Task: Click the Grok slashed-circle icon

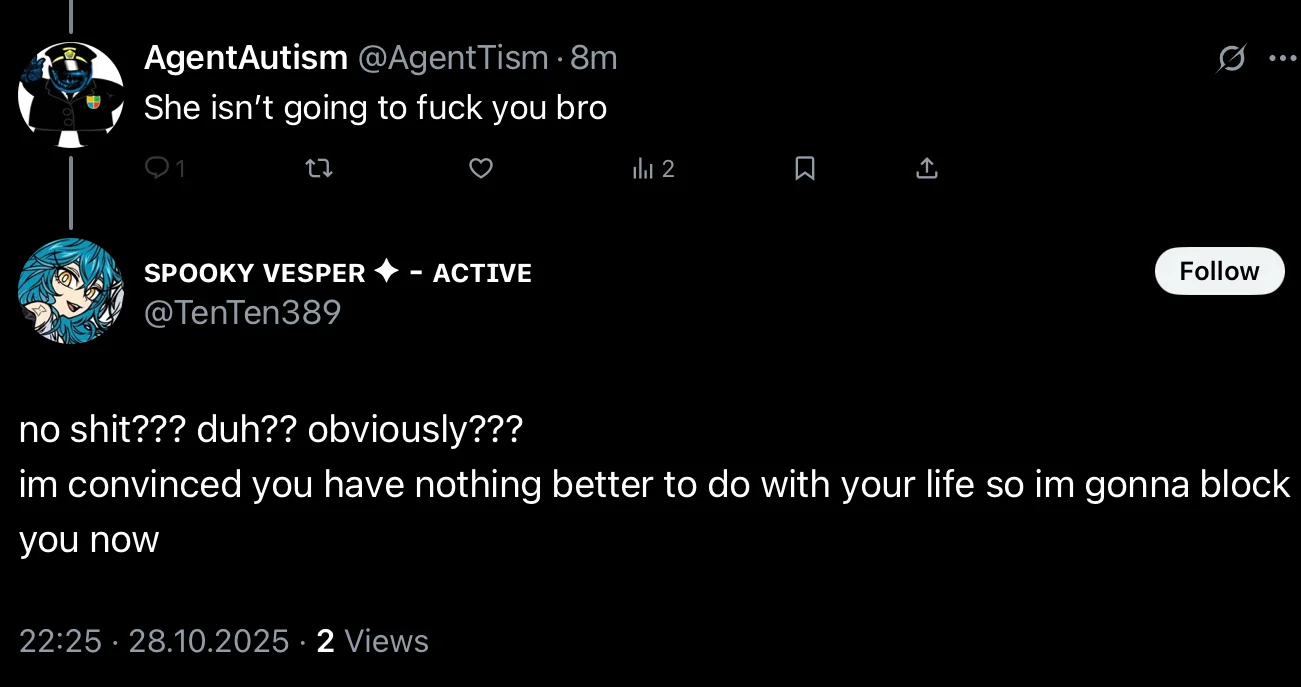Action: [x=1231, y=59]
